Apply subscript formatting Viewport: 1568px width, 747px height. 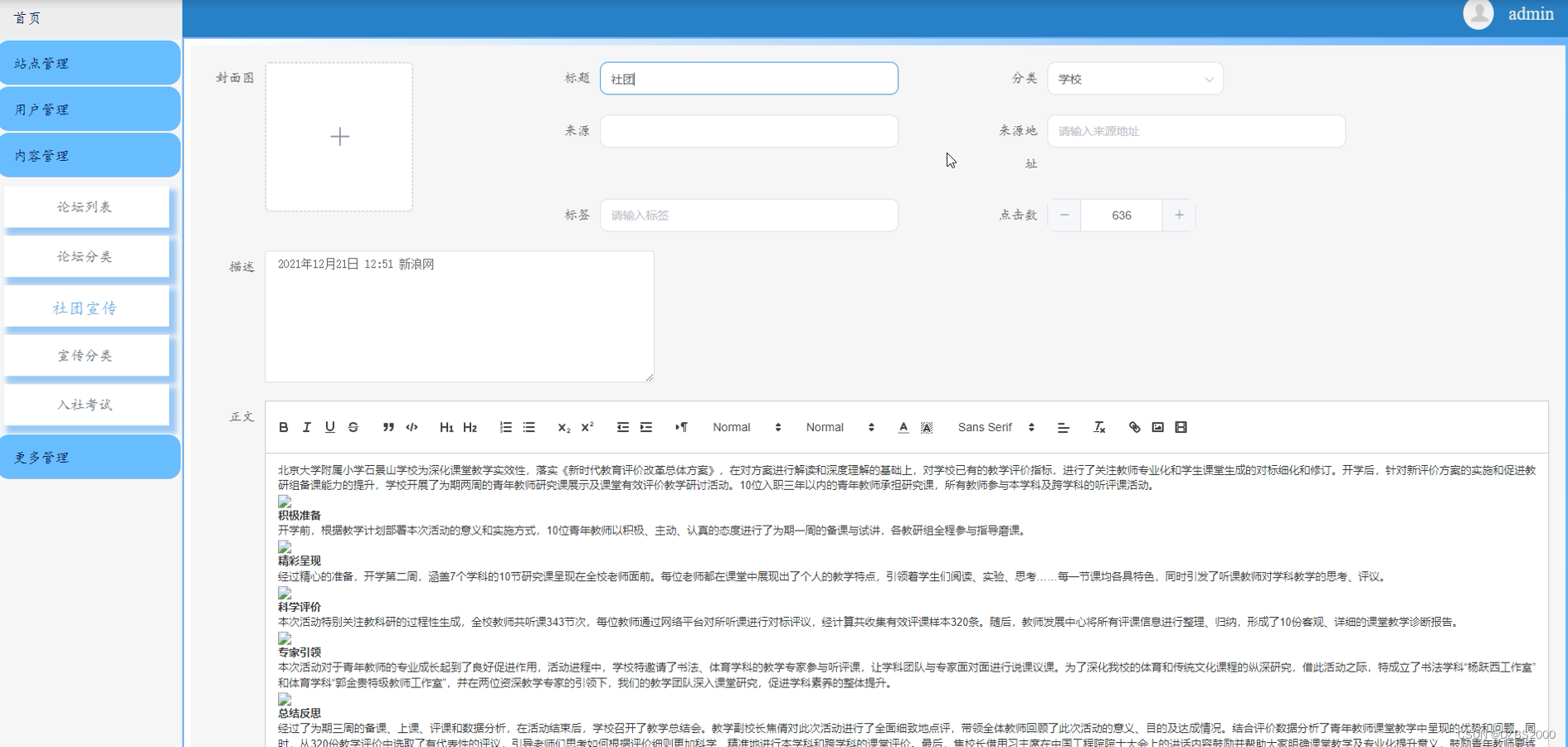pos(563,427)
